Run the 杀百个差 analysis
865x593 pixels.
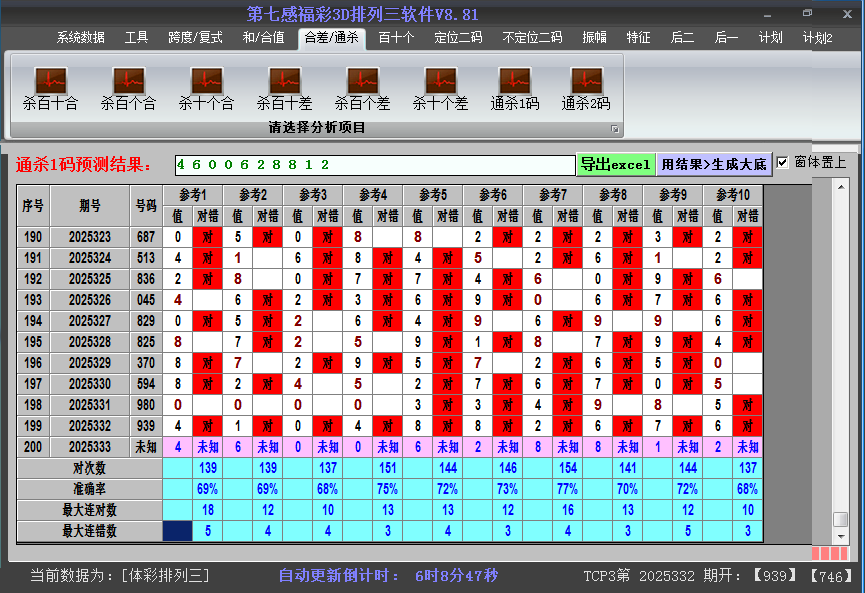click(362, 88)
